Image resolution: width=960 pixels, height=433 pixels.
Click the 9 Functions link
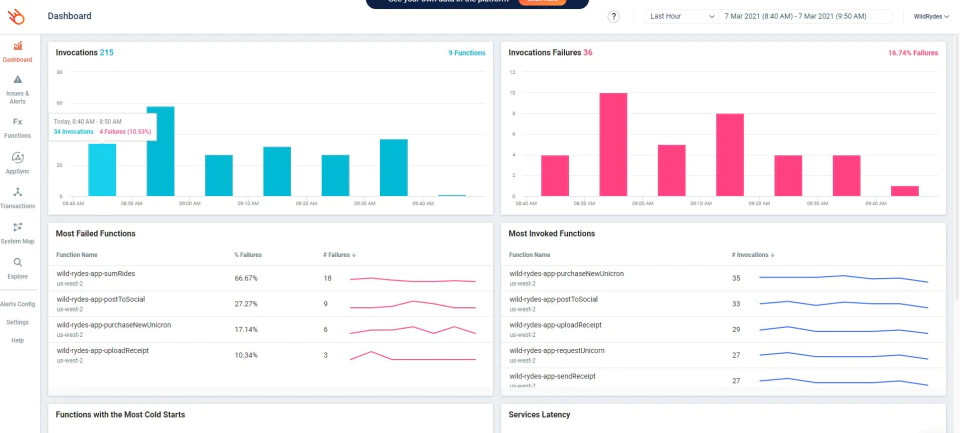click(467, 53)
